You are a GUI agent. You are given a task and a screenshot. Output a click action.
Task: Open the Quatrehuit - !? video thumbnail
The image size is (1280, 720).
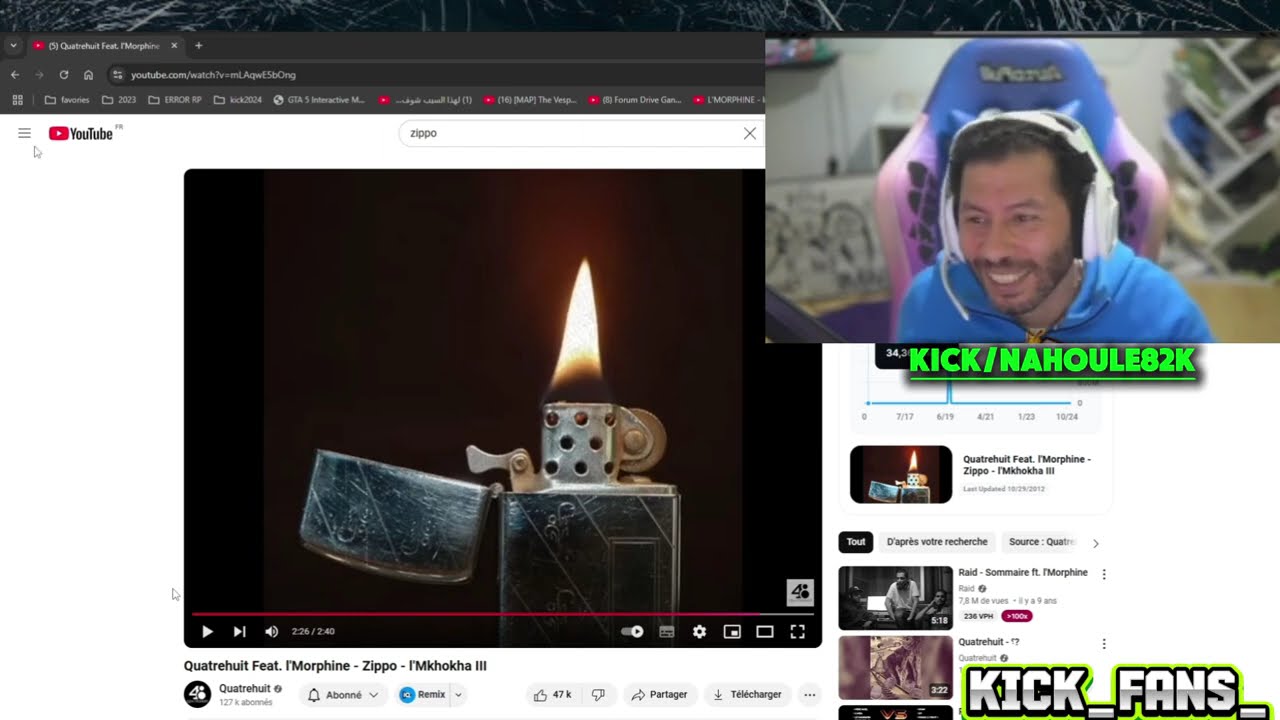(x=895, y=668)
